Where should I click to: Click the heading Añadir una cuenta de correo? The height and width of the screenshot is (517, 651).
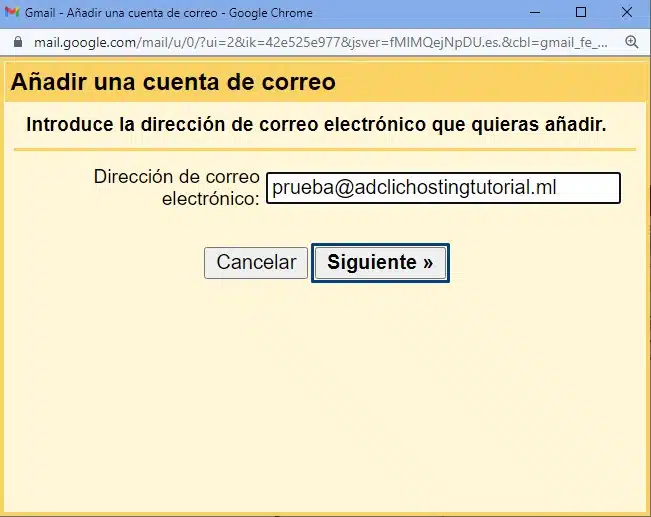pyautogui.click(x=173, y=82)
